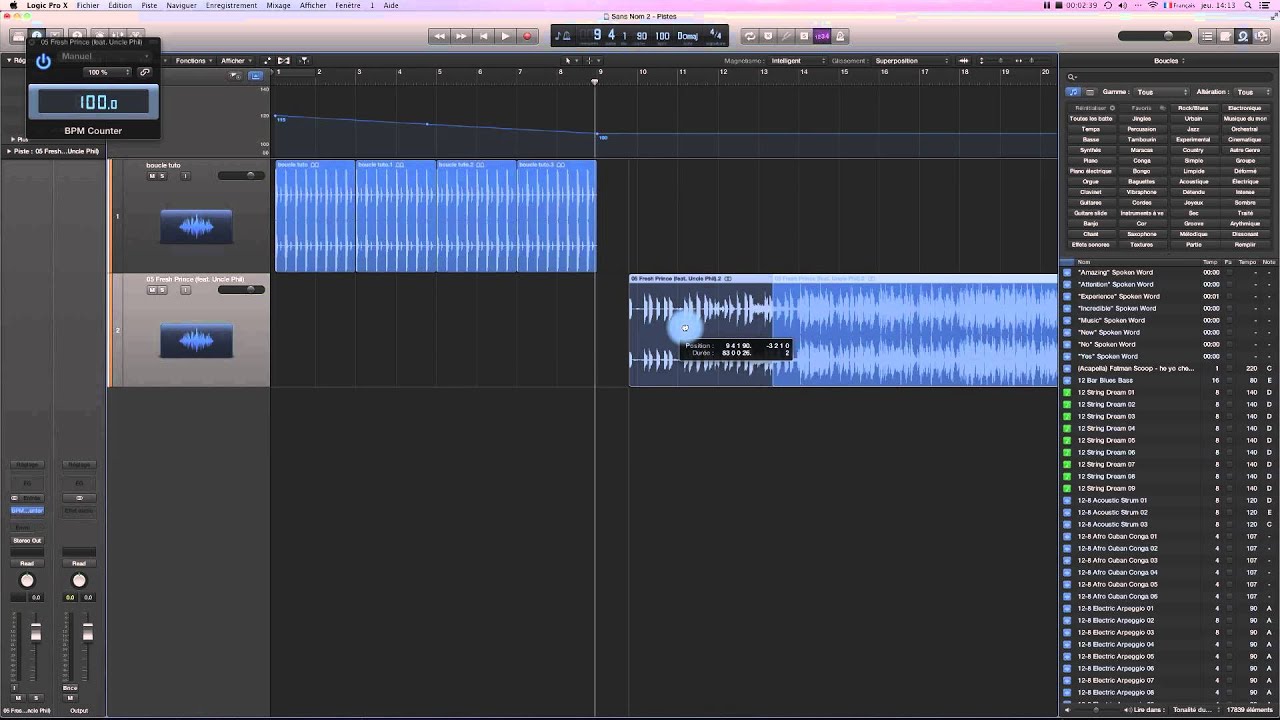Click the Bnce button on Output channel
The image size is (1280, 720).
click(x=70, y=688)
